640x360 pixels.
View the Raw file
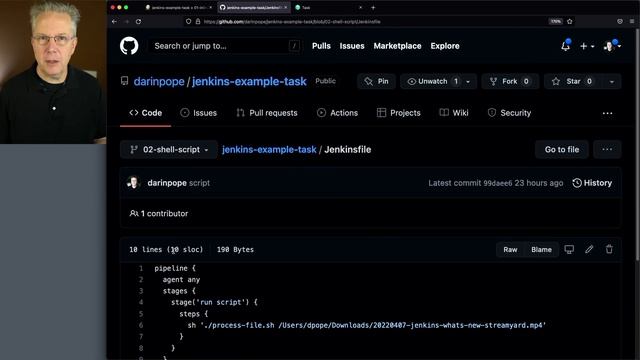pos(510,249)
